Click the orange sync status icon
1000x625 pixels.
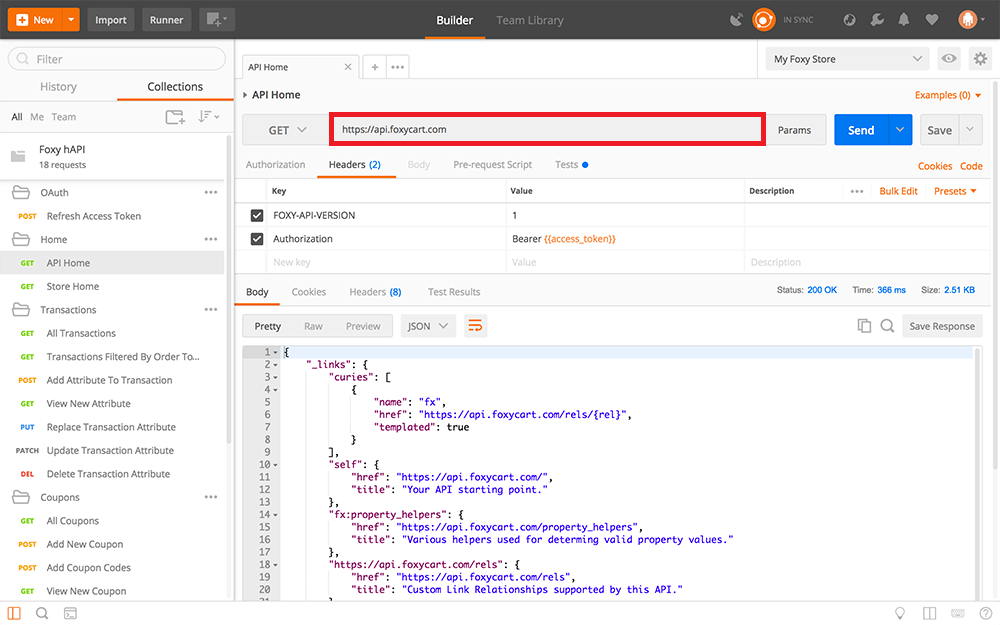pyautogui.click(x=763, y=20)
